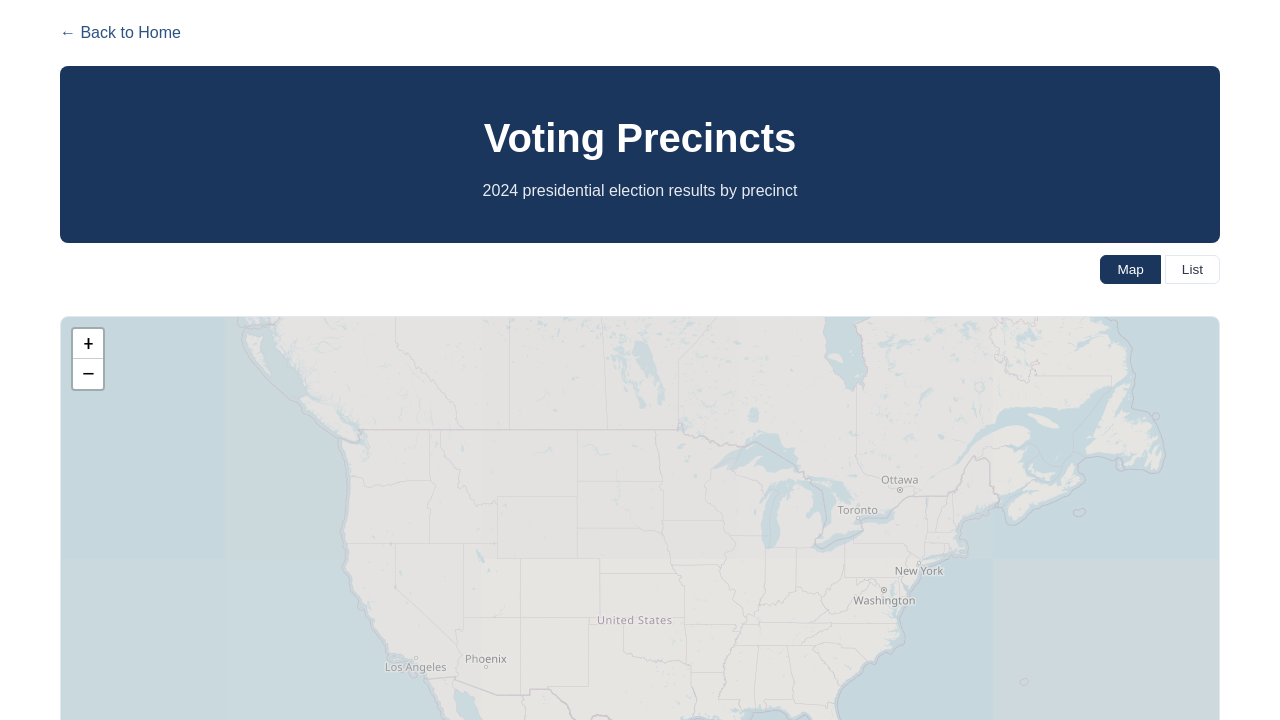This screenshot has height=720, width=1280.
Task: Switch to the List view
Action: click(x=1192, y=269)
